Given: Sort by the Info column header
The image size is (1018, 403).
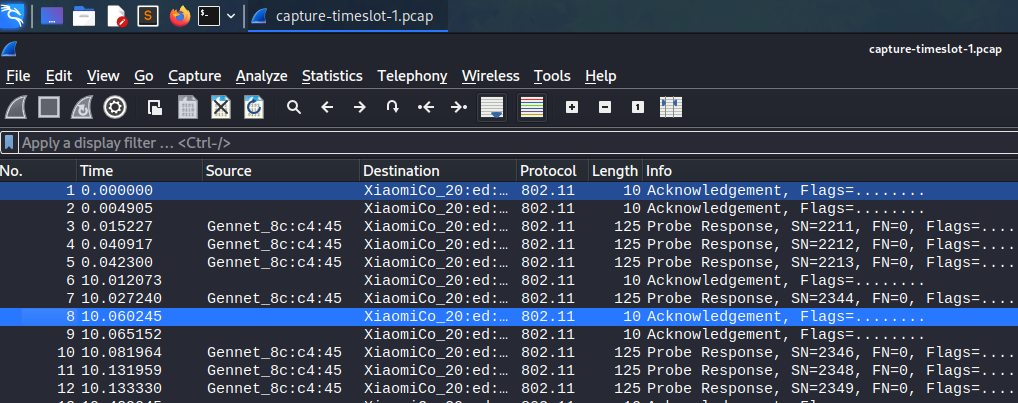Looking at the screenshot, I should pos(830,171).
